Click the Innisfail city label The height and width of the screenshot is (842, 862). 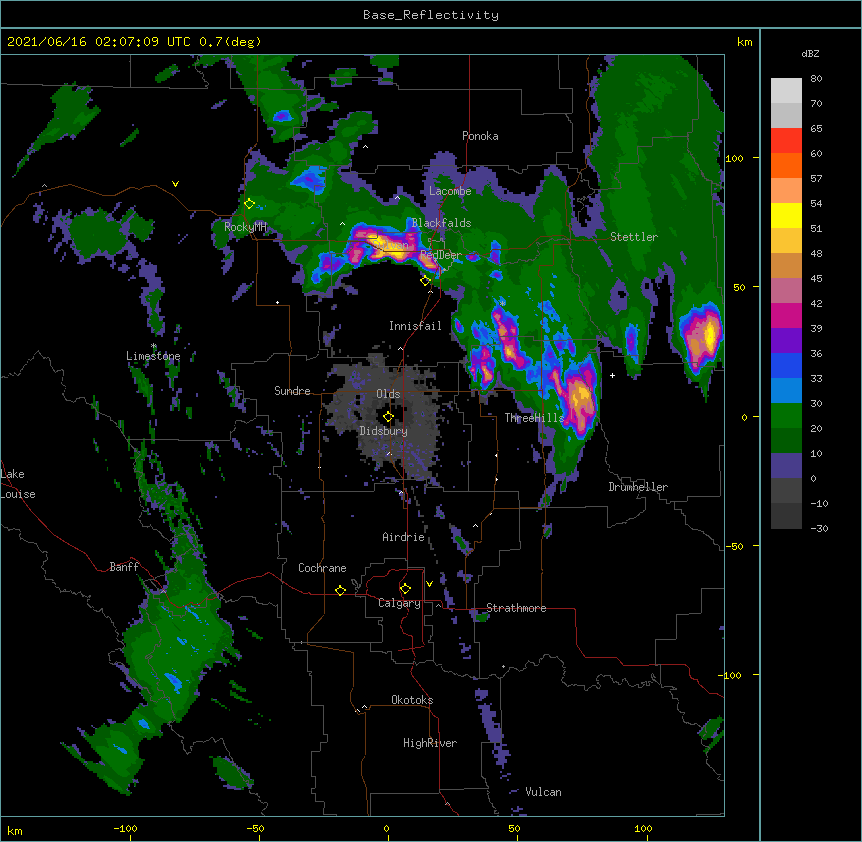point(415,326)
